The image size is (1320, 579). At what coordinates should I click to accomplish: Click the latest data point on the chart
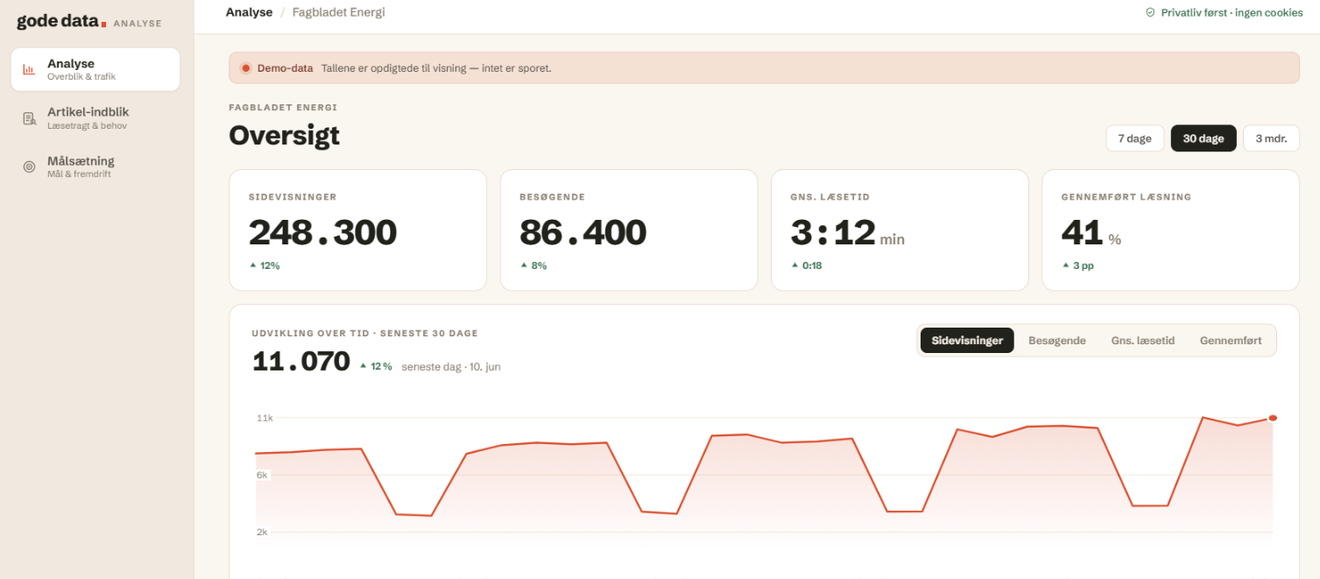click(1273, 418)
